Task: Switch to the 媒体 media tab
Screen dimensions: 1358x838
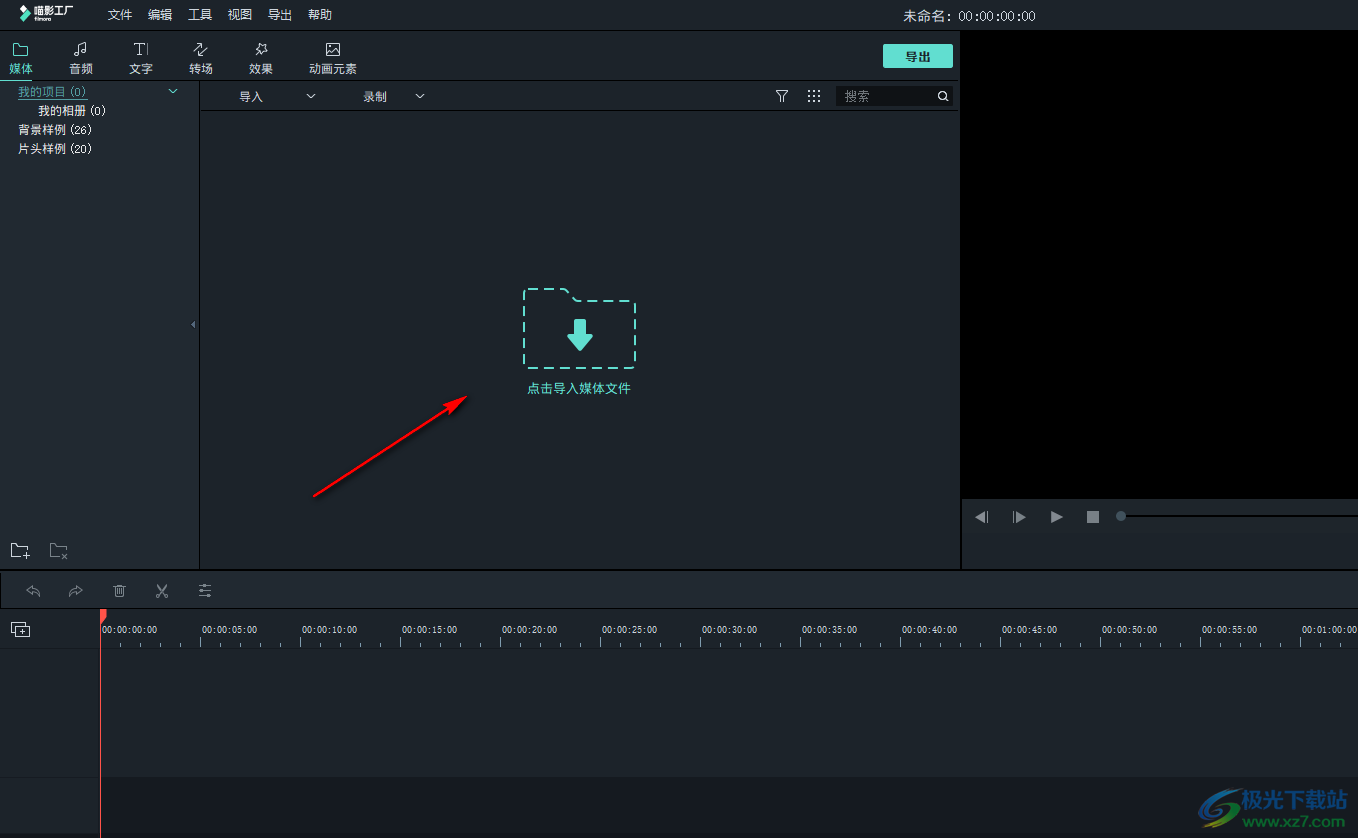Action: click(21, 59)
